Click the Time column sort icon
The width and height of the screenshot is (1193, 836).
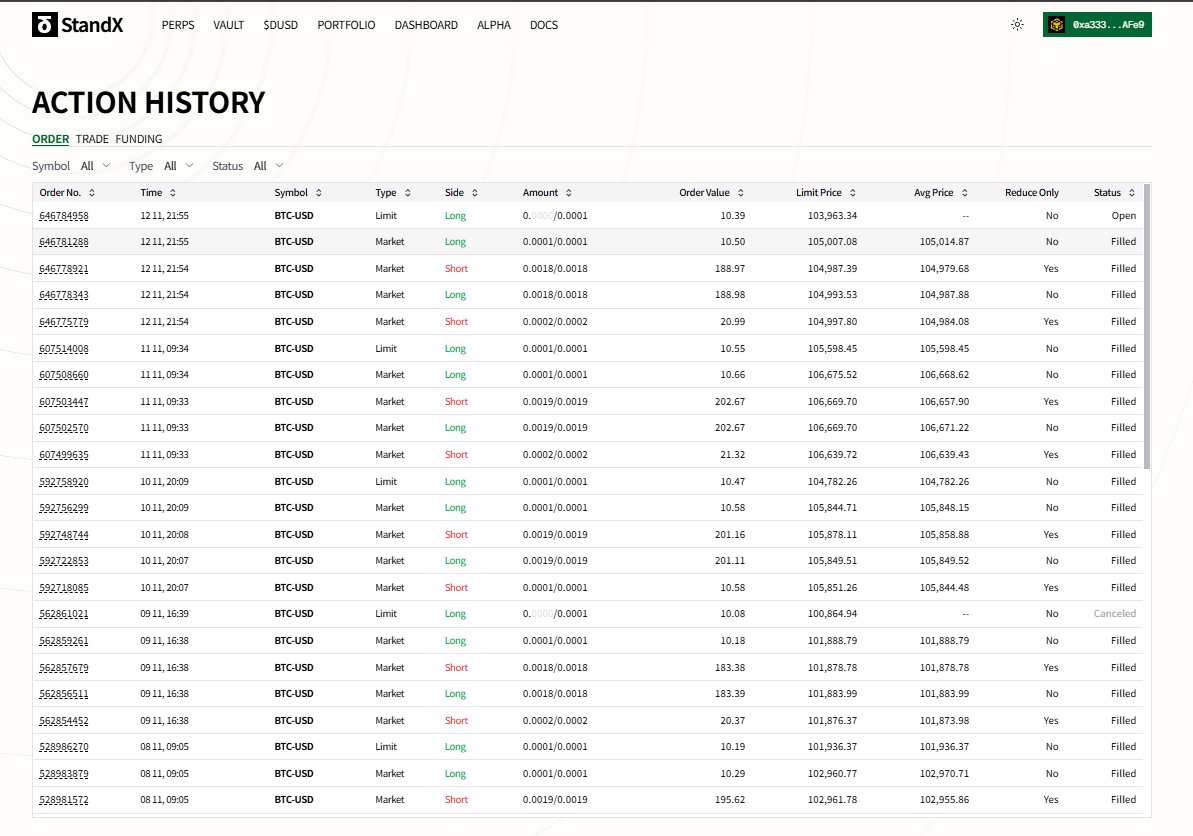(173, 192)
